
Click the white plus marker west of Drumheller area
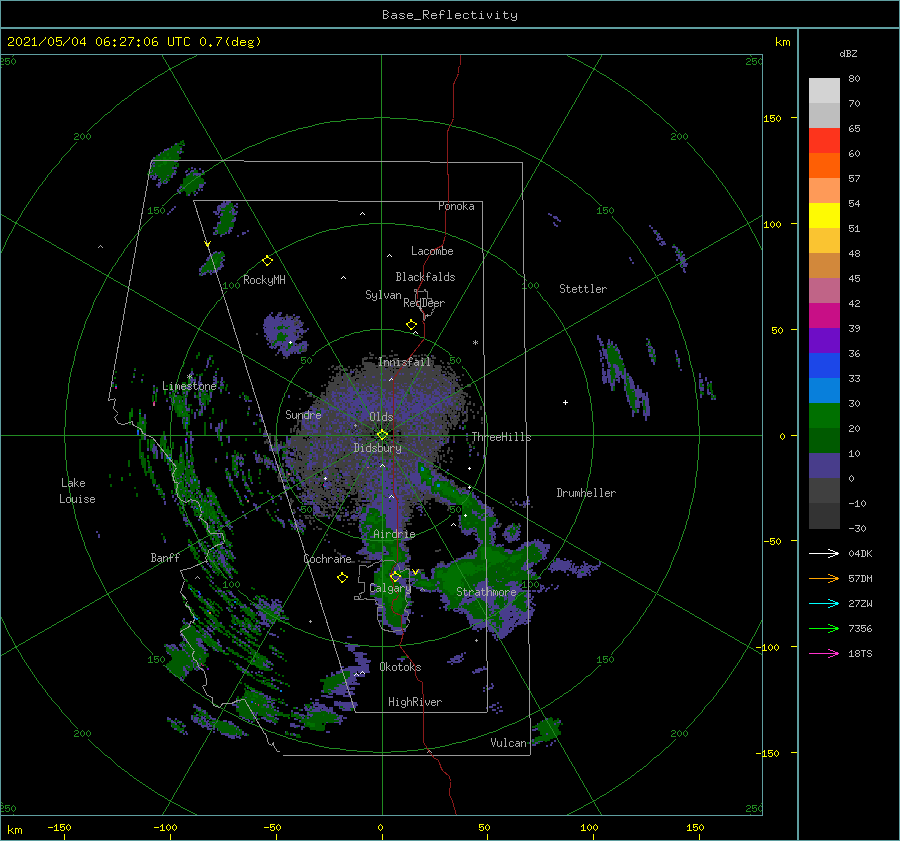pyautogui.click(x=565, y=402)
